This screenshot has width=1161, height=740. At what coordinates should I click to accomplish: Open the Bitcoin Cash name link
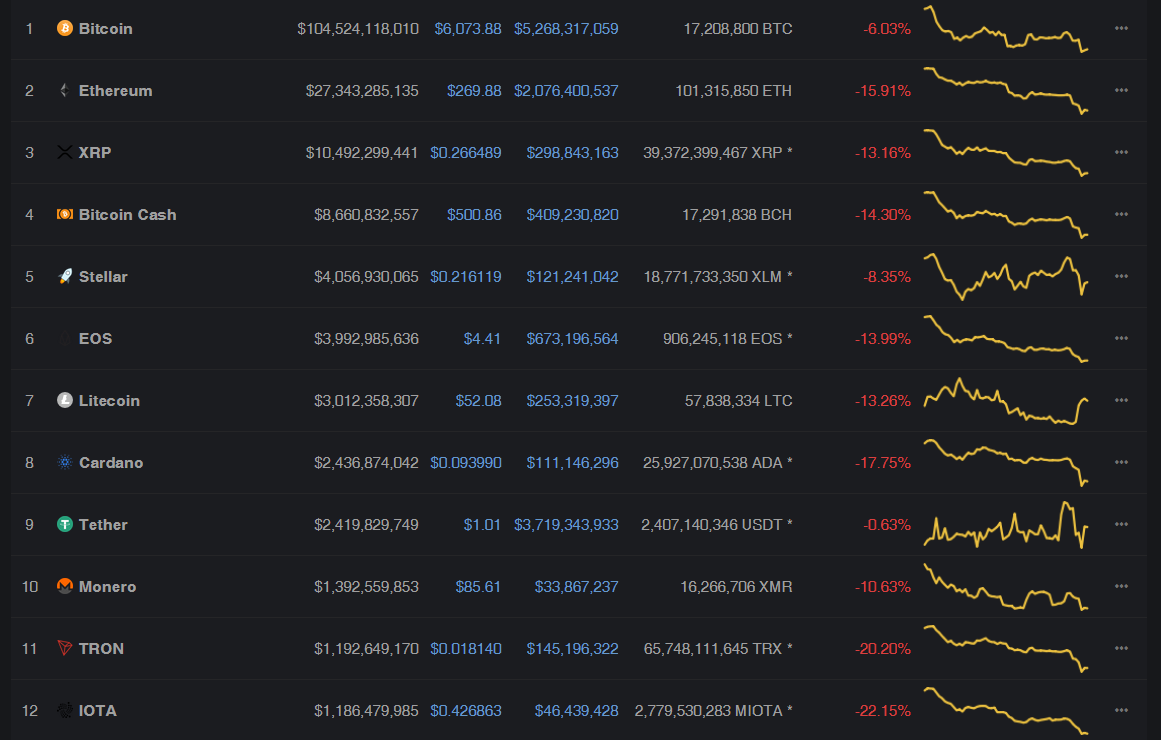[x=127, y=214]
